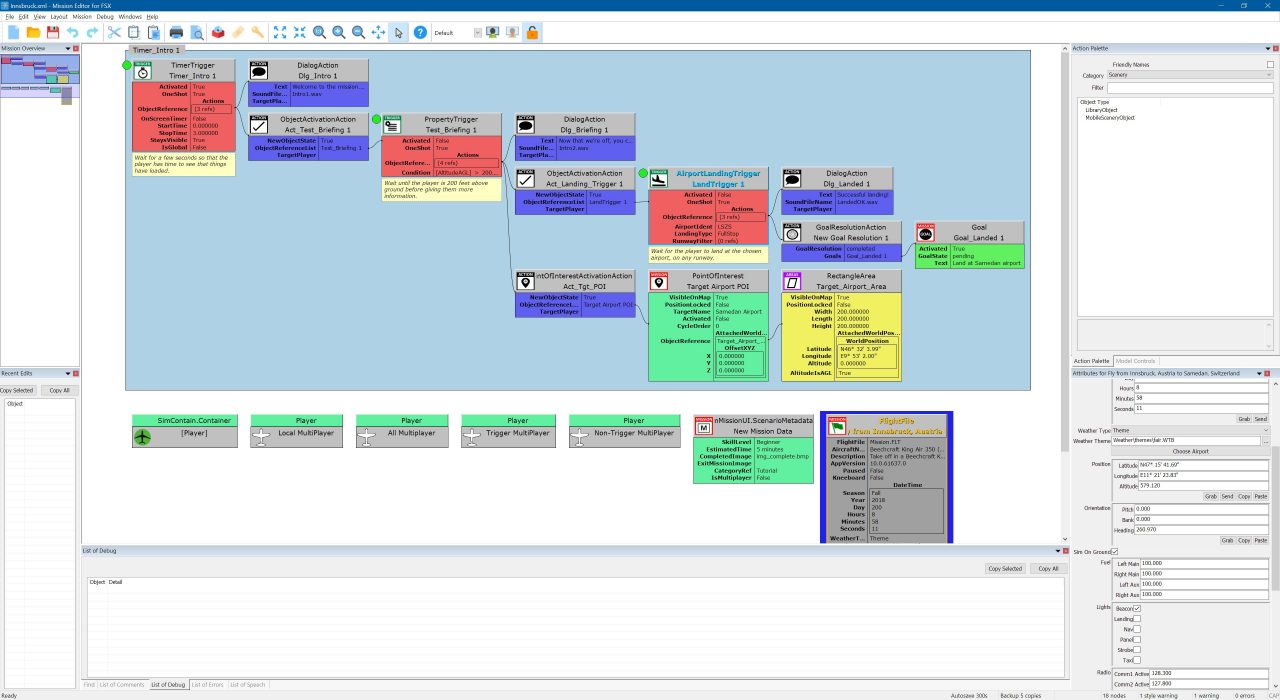
Task: Enable the Nav light checkbox
Action: [x=1137, y=629]
